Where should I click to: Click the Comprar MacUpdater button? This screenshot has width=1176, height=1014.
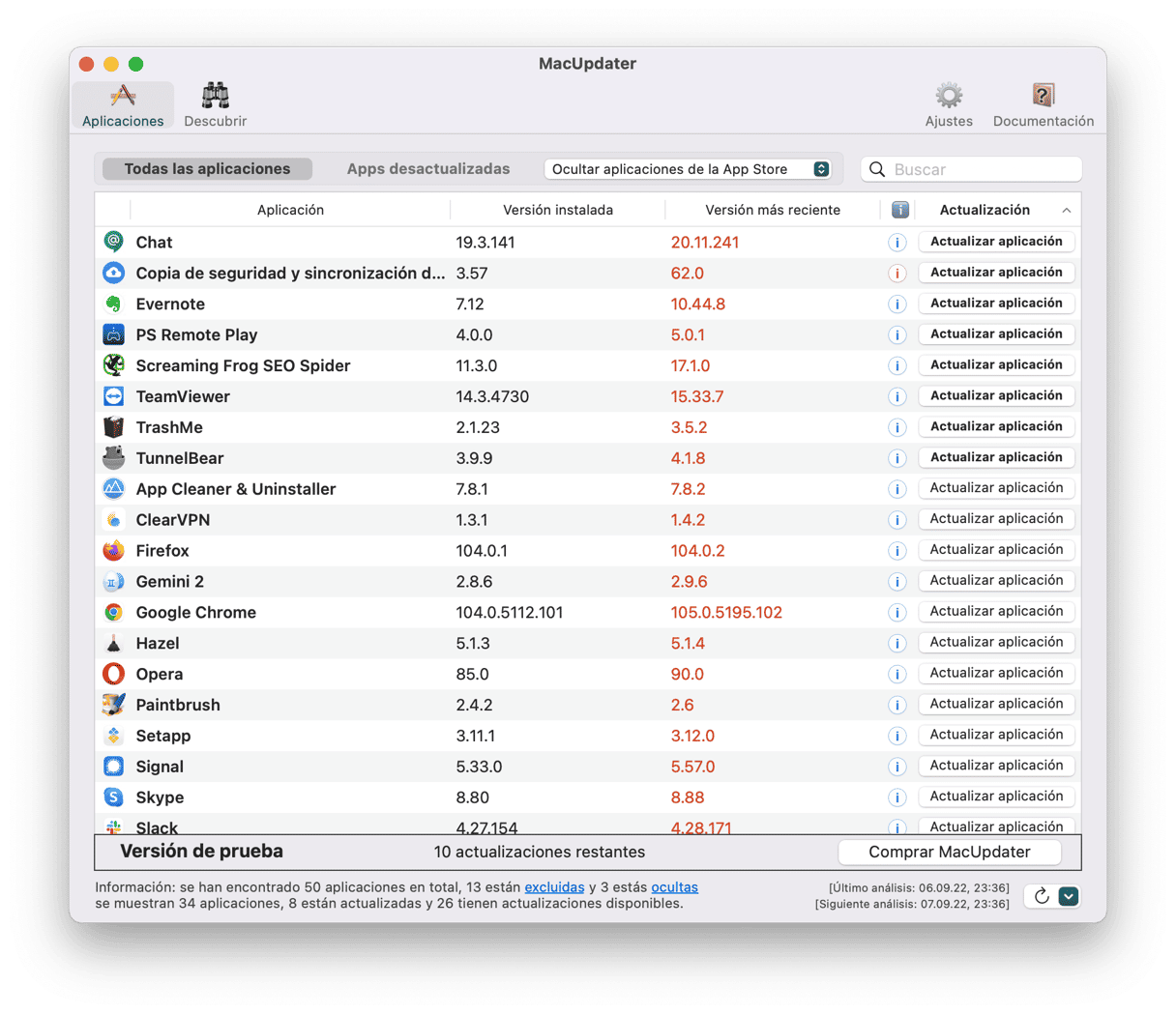click(950, 852)
